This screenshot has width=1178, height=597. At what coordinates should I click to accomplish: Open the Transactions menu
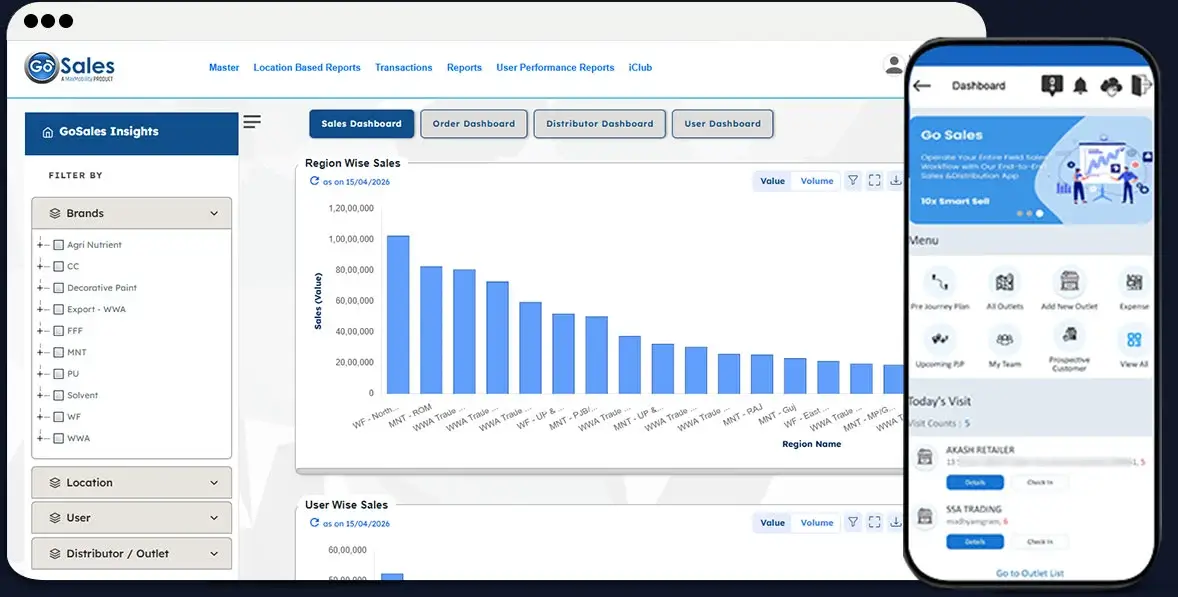(403, 68)
